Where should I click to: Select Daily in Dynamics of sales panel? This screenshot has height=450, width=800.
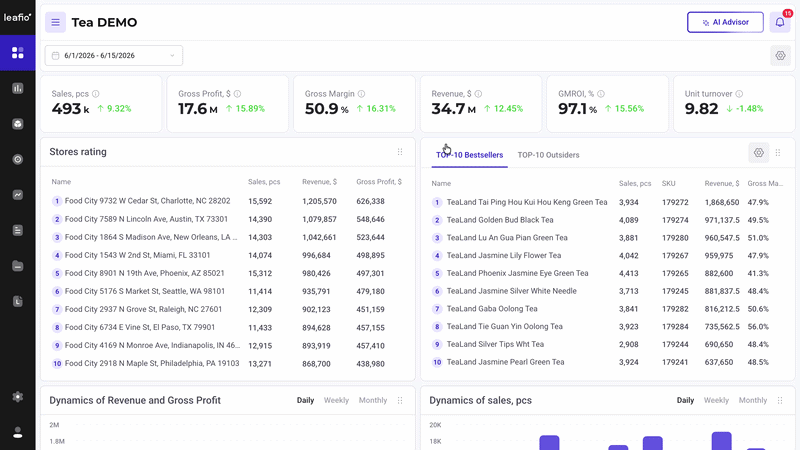pyautogui.click(x=685, y=401)
